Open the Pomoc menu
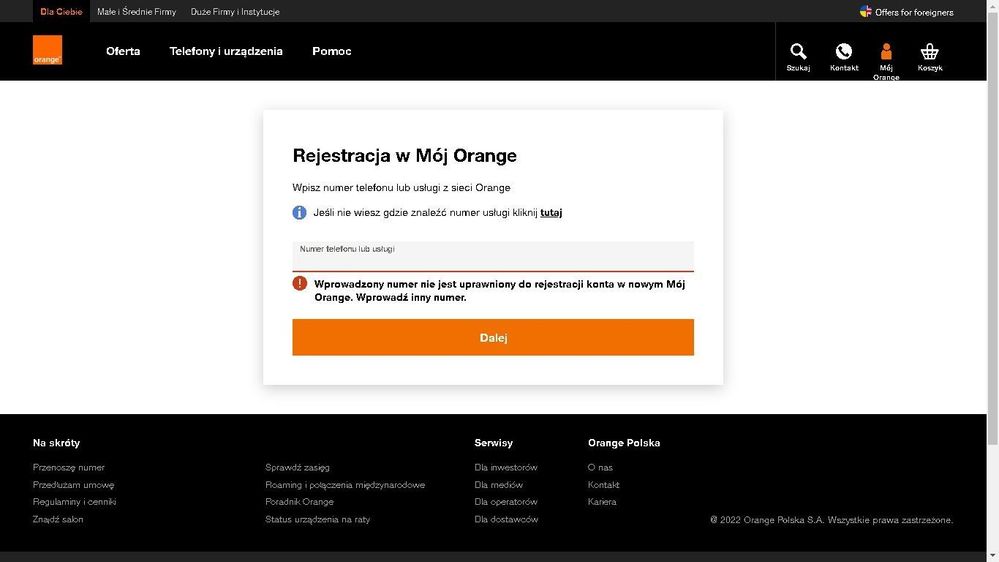 [331, 51]
